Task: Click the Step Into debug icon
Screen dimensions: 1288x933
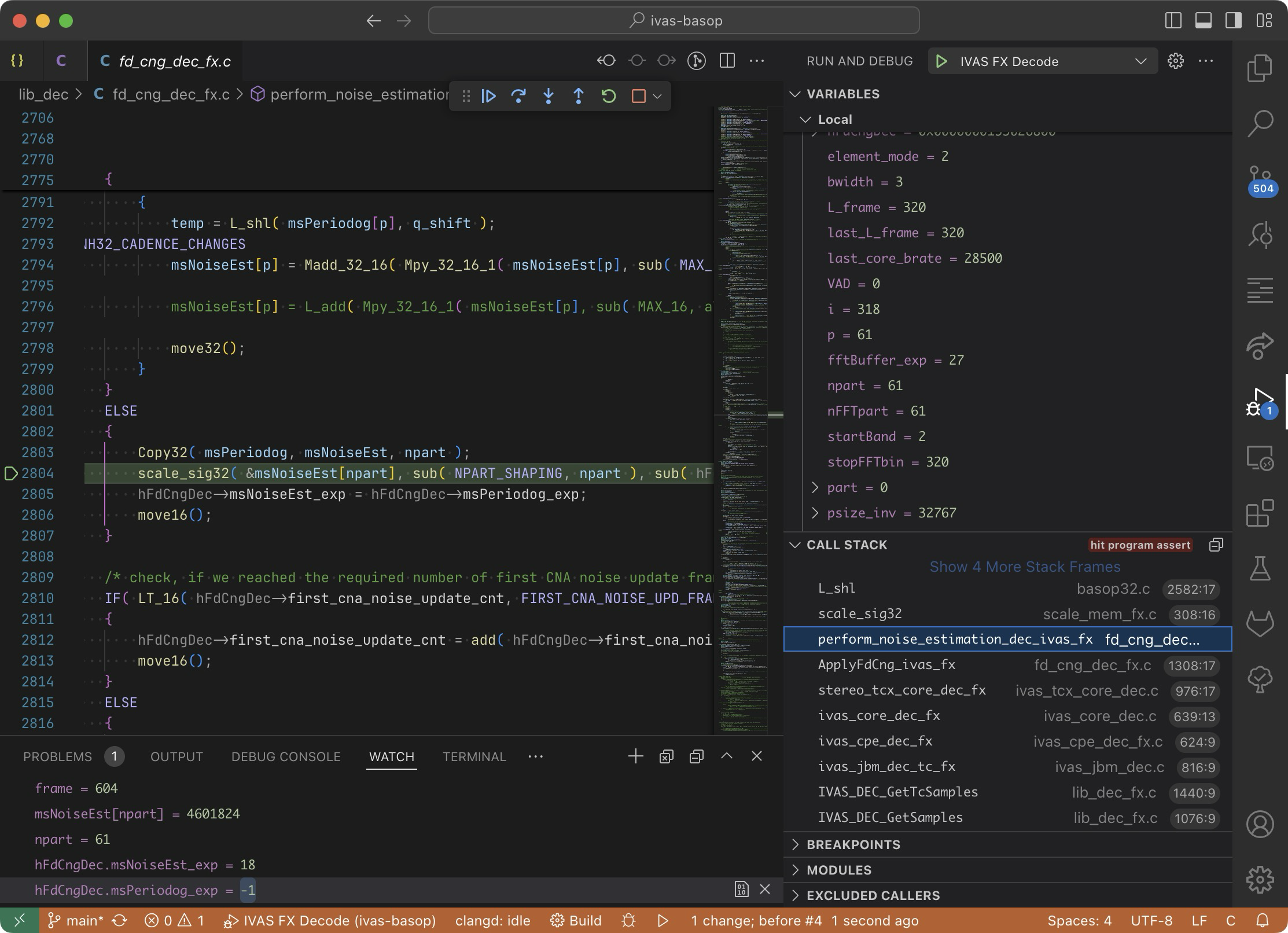Action: [x=549, y=96]
